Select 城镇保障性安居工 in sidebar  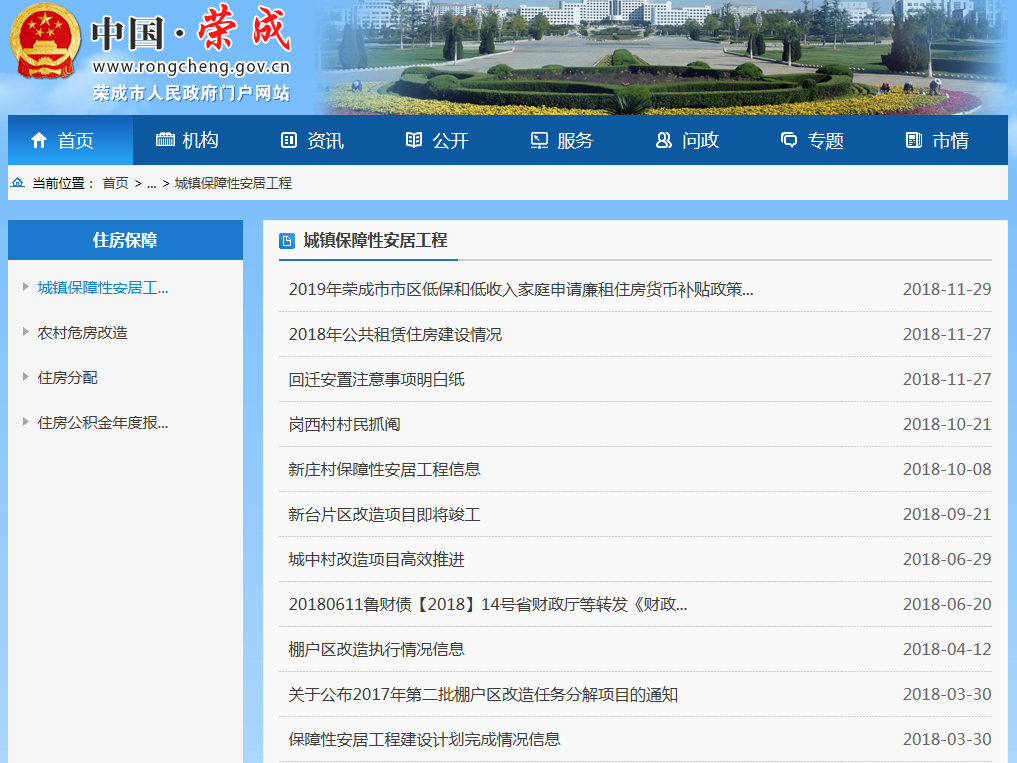pyautogui.click(x=102, y=288)
